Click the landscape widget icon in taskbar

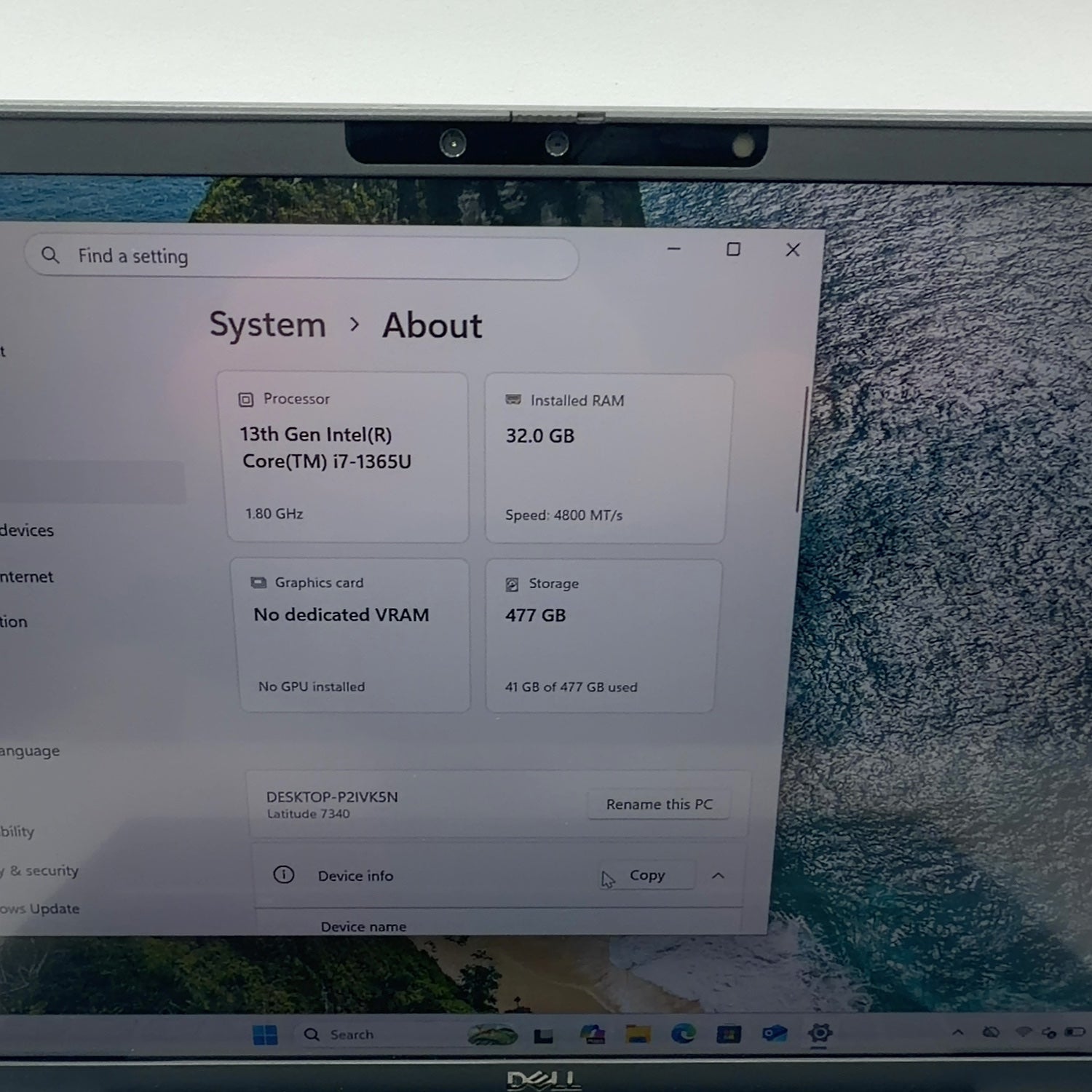493,1034
